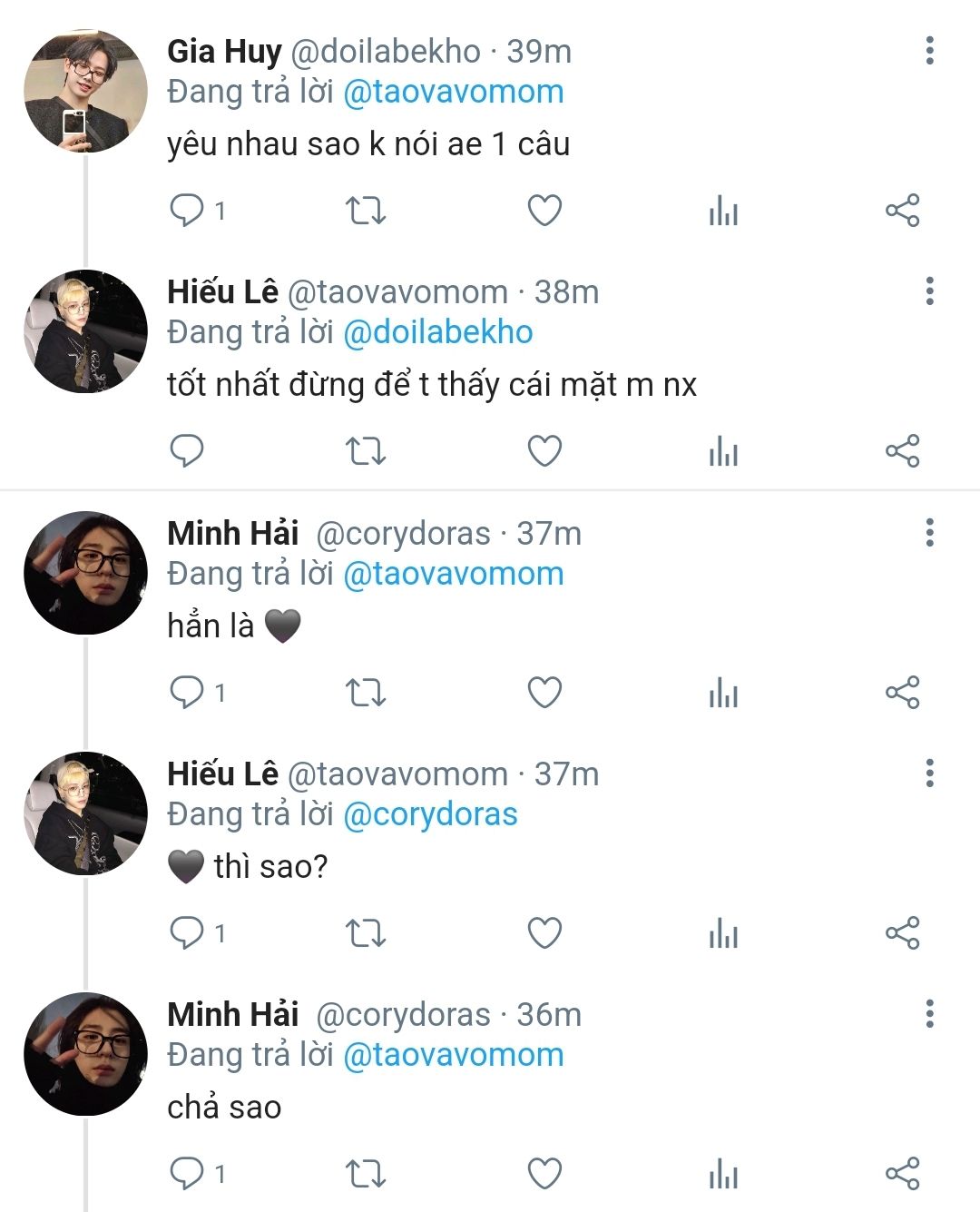Retweet Minh Hải's 'hẳn là' tweet
Screen dimensions: 980x1212
coord(366,693)
